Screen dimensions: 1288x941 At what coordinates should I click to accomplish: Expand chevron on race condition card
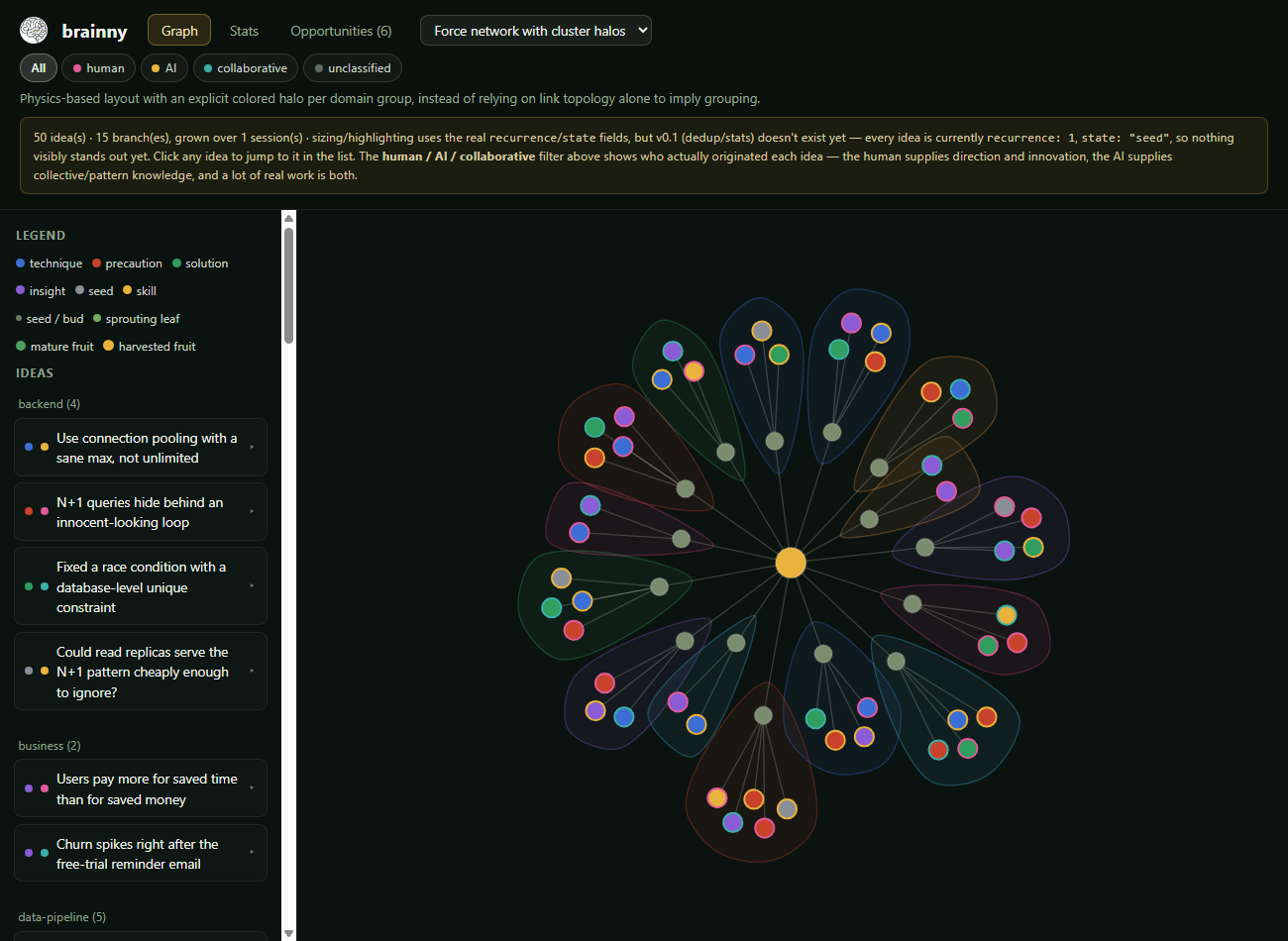[x=252, y=585]
